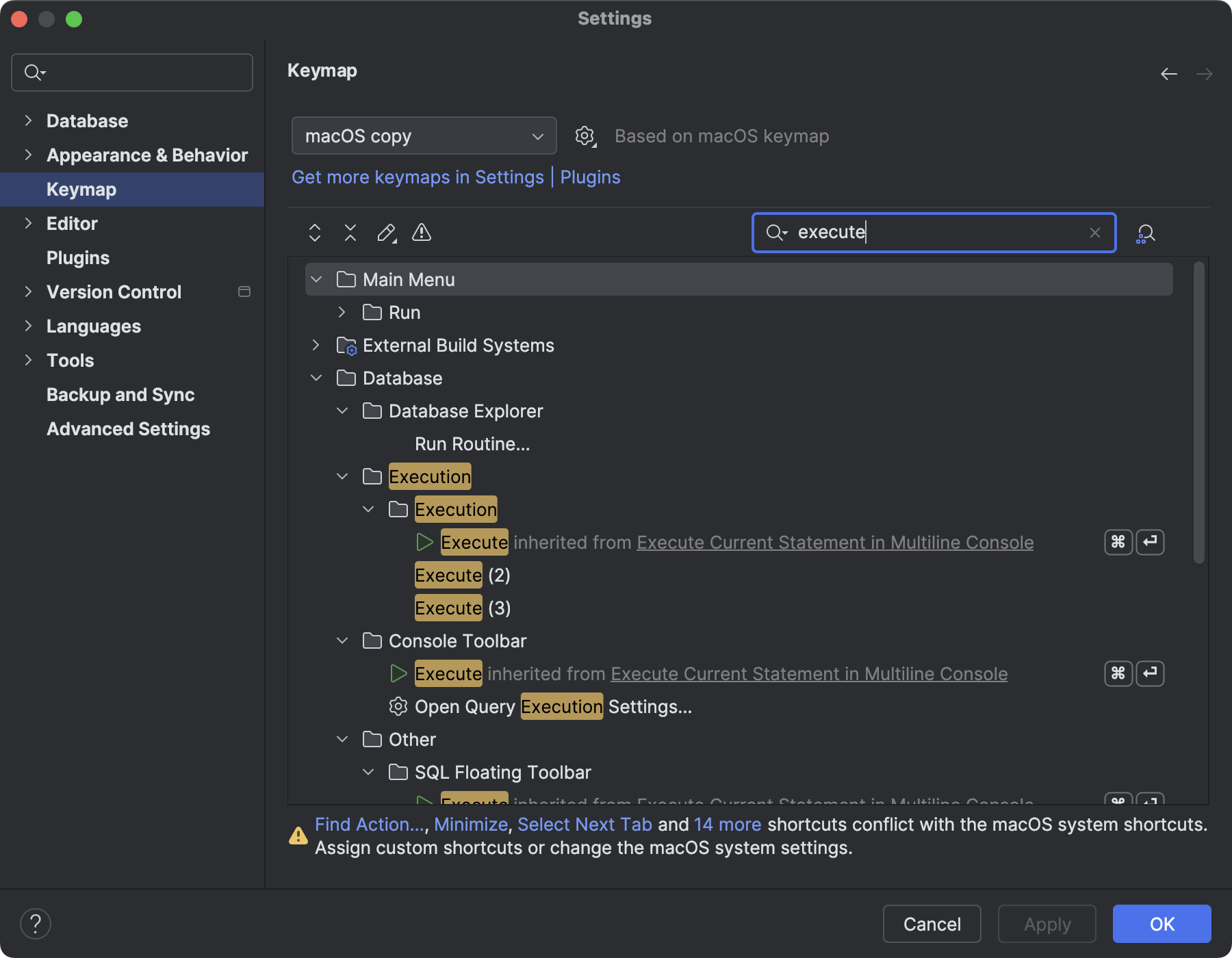This screenshot has height=958, width=1232.
Task: Open the macOS copy keymap dropdown
Action: click(x=424, y=135)
